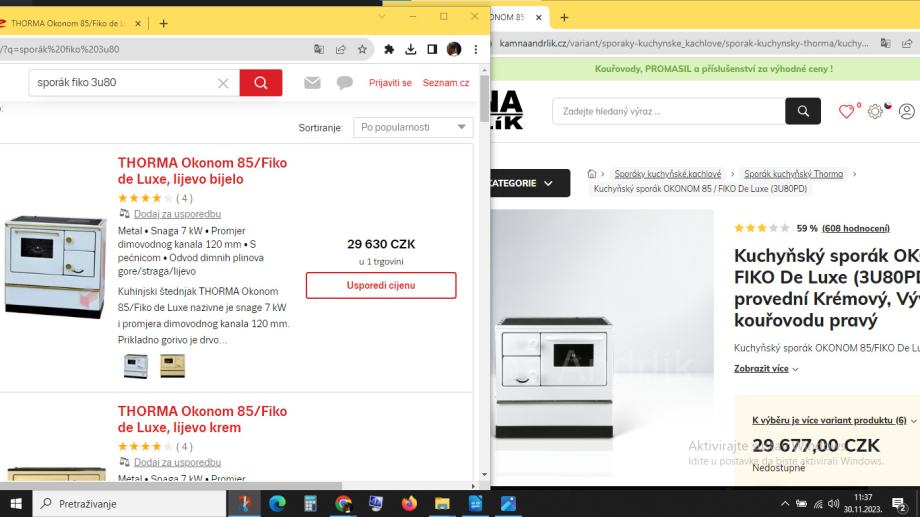This screenshot has height=517, width=920.
Task: Click translate icon in right browser address bar
Action: tap(885, 43)
